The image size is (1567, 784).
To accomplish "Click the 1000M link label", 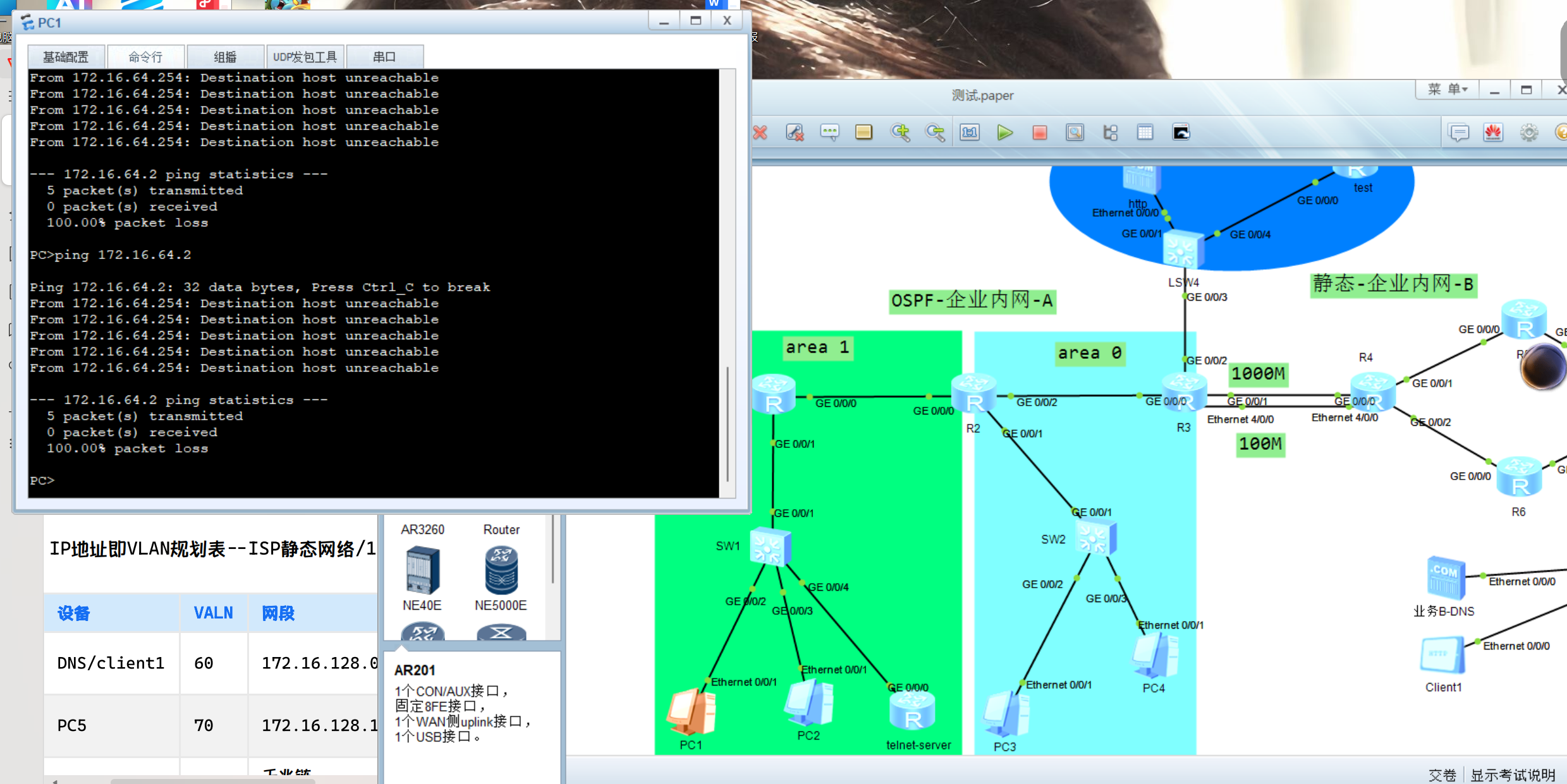I will pyautogui.click(x=1258, y=374).
